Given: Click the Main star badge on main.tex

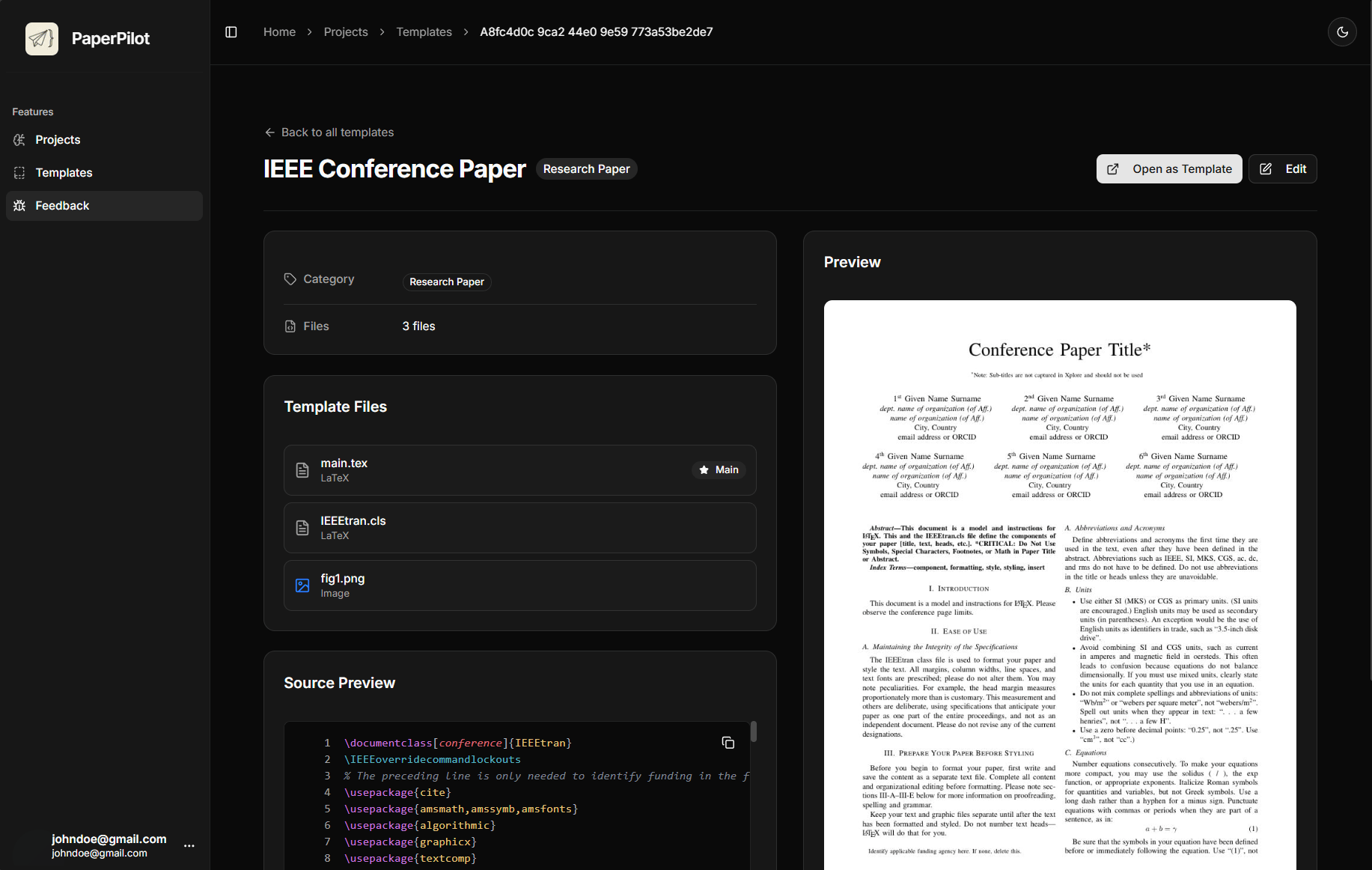Looking at the screenshot, I should tap(719, 470).
